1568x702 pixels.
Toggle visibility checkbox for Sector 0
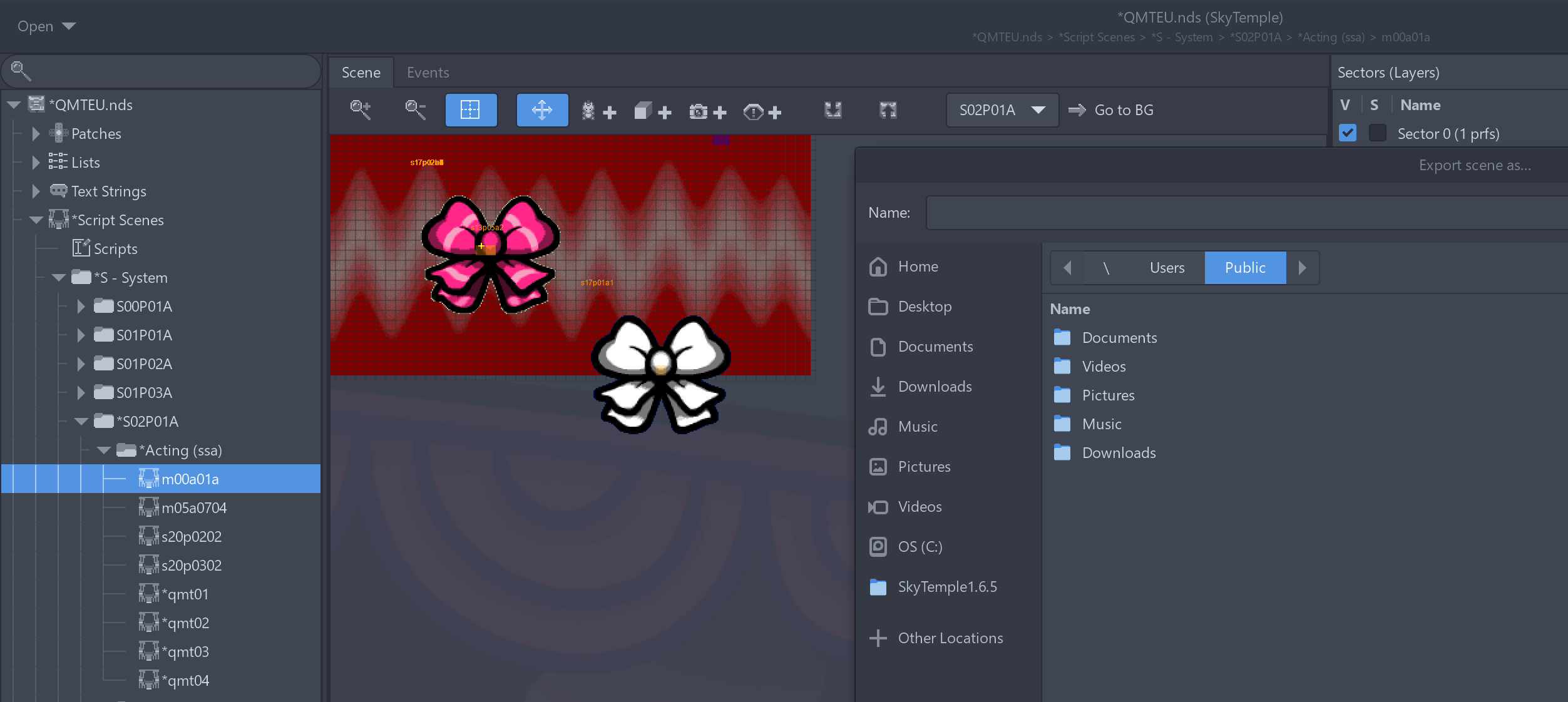click(x=1348, y=133)
